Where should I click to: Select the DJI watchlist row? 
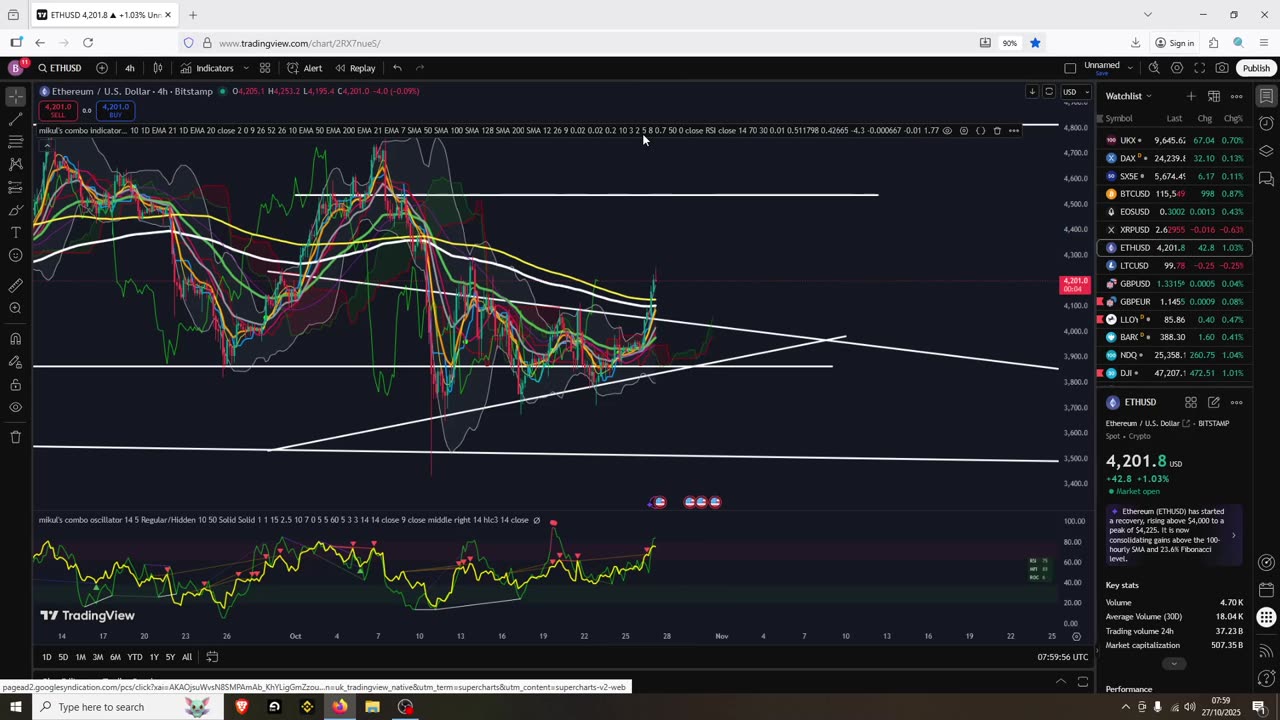click(1174, 373)
